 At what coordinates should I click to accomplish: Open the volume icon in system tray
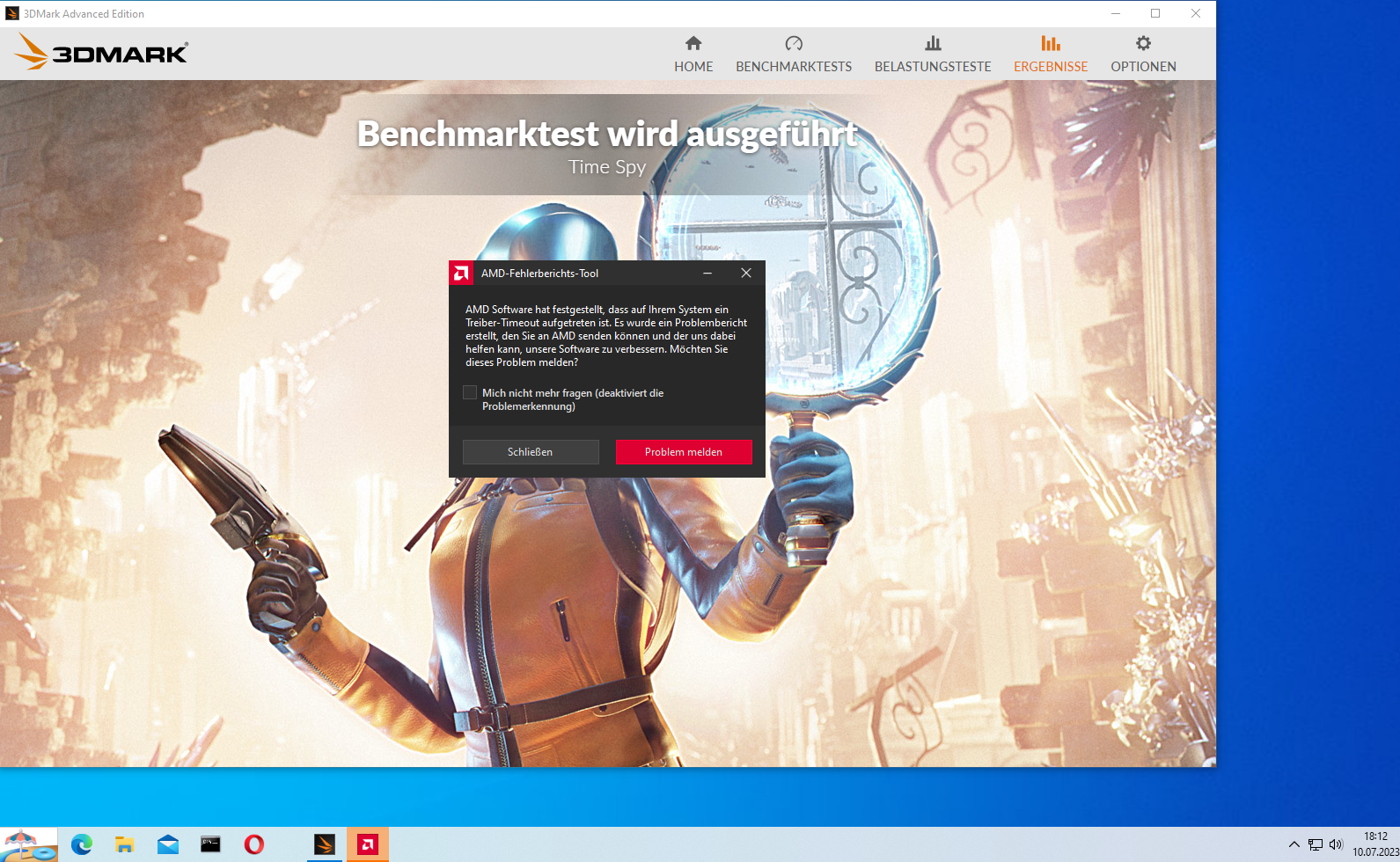1336,844
